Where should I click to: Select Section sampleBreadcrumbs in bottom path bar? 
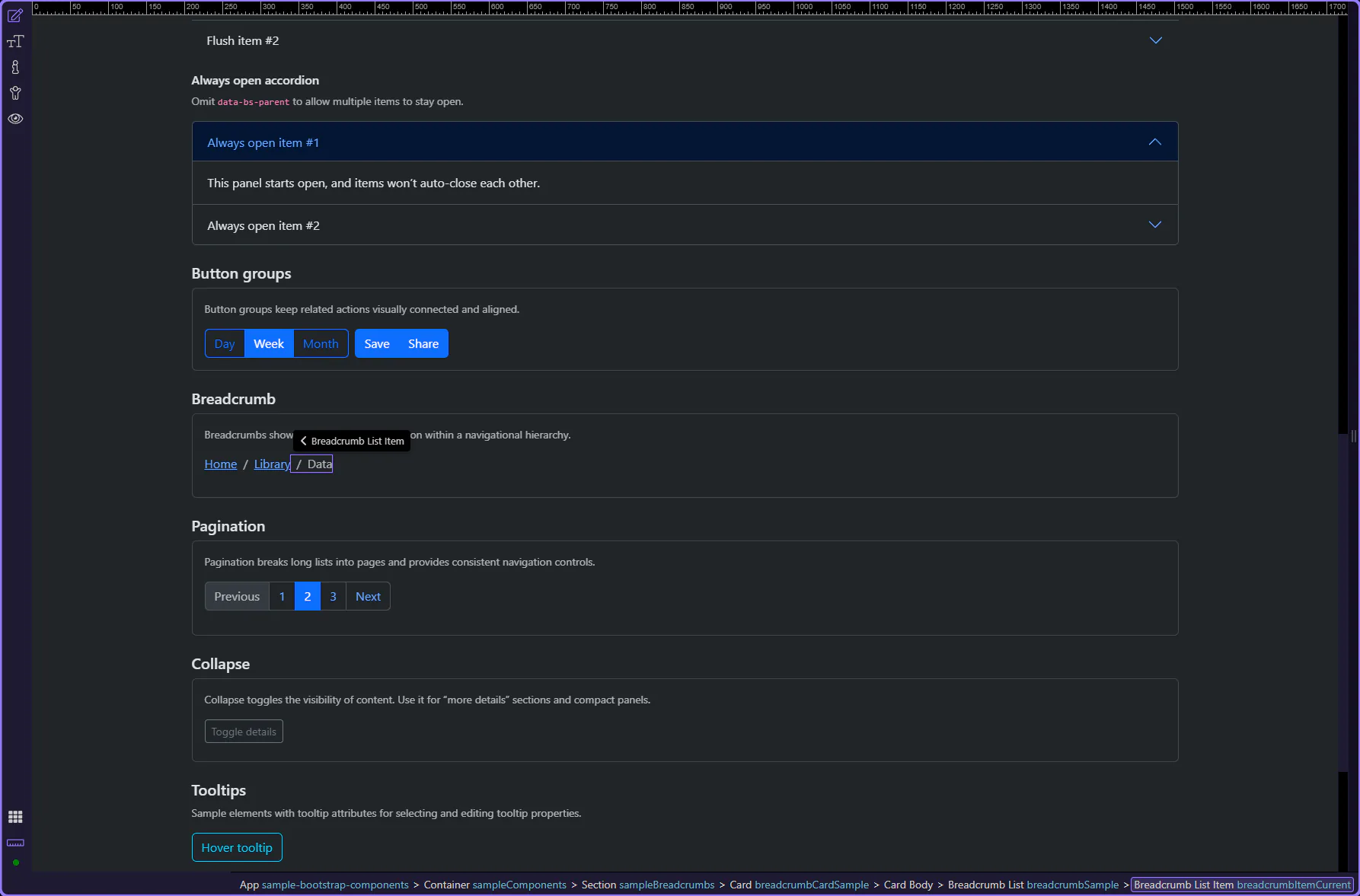click(x=647, y=885)
